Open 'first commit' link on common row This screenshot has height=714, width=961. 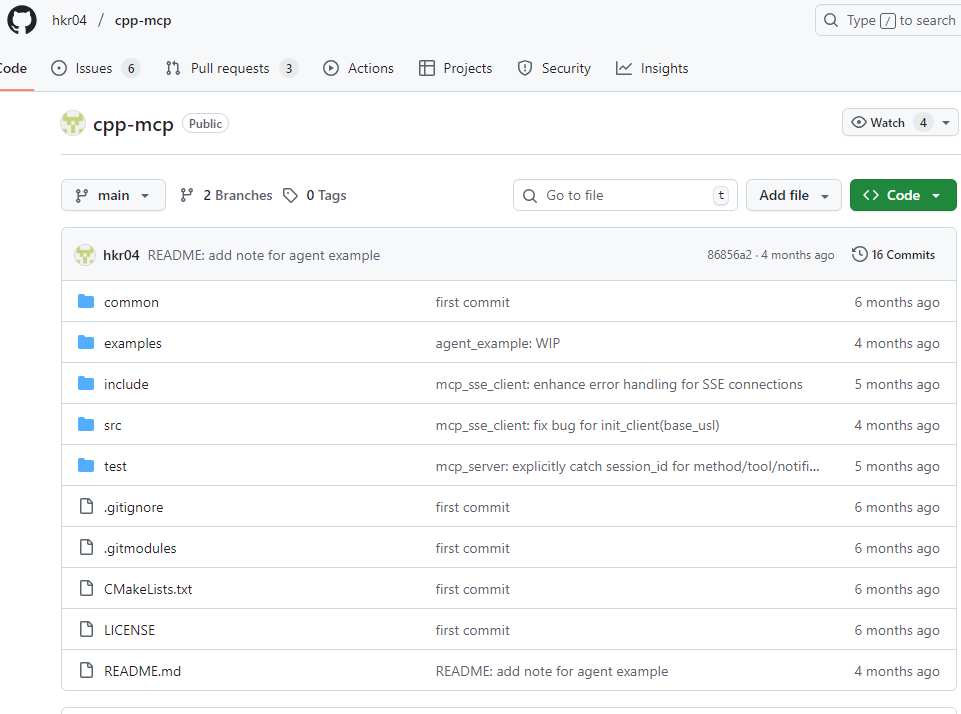click(x=473, y=302)
